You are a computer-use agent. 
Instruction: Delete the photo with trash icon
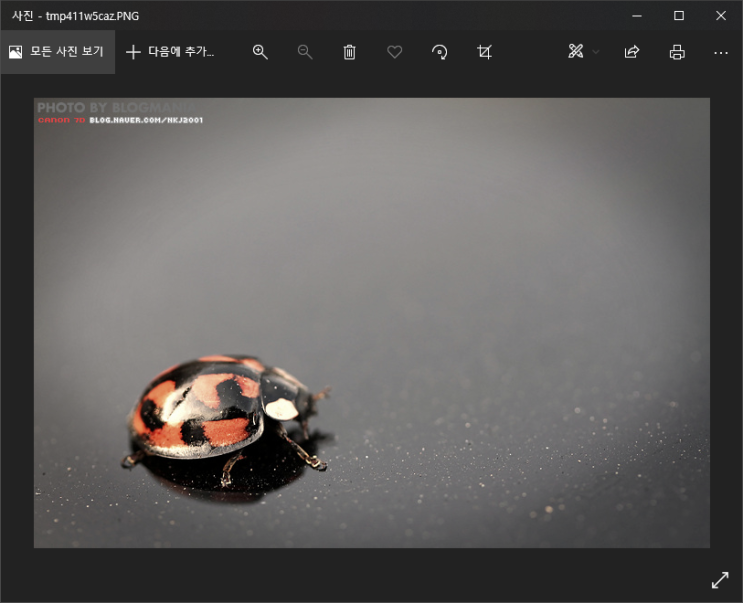(x=349, y=52)
